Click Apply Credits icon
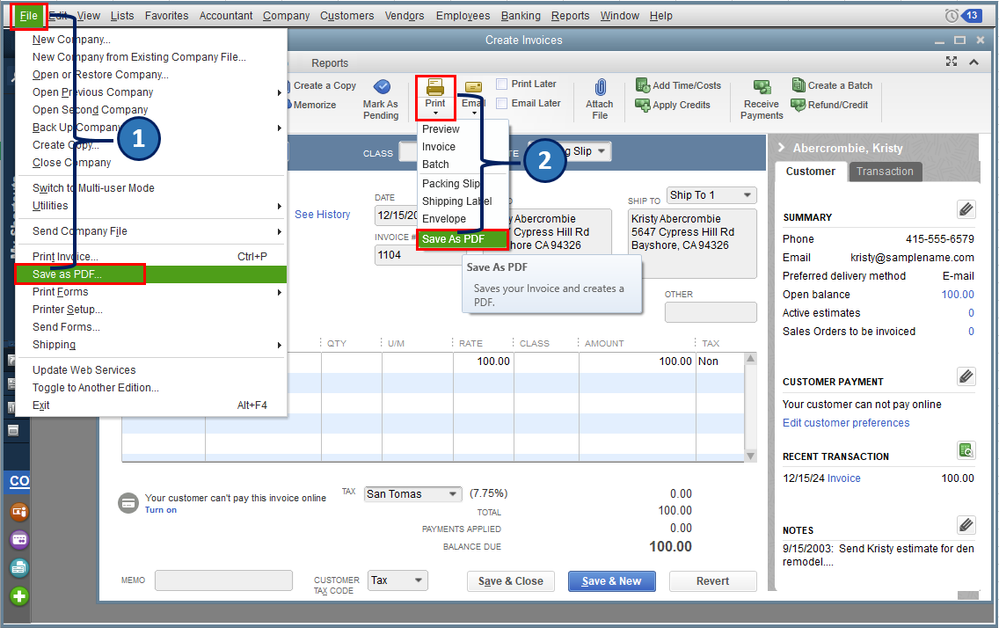The image size is (999, 628). tap(642, 104)
